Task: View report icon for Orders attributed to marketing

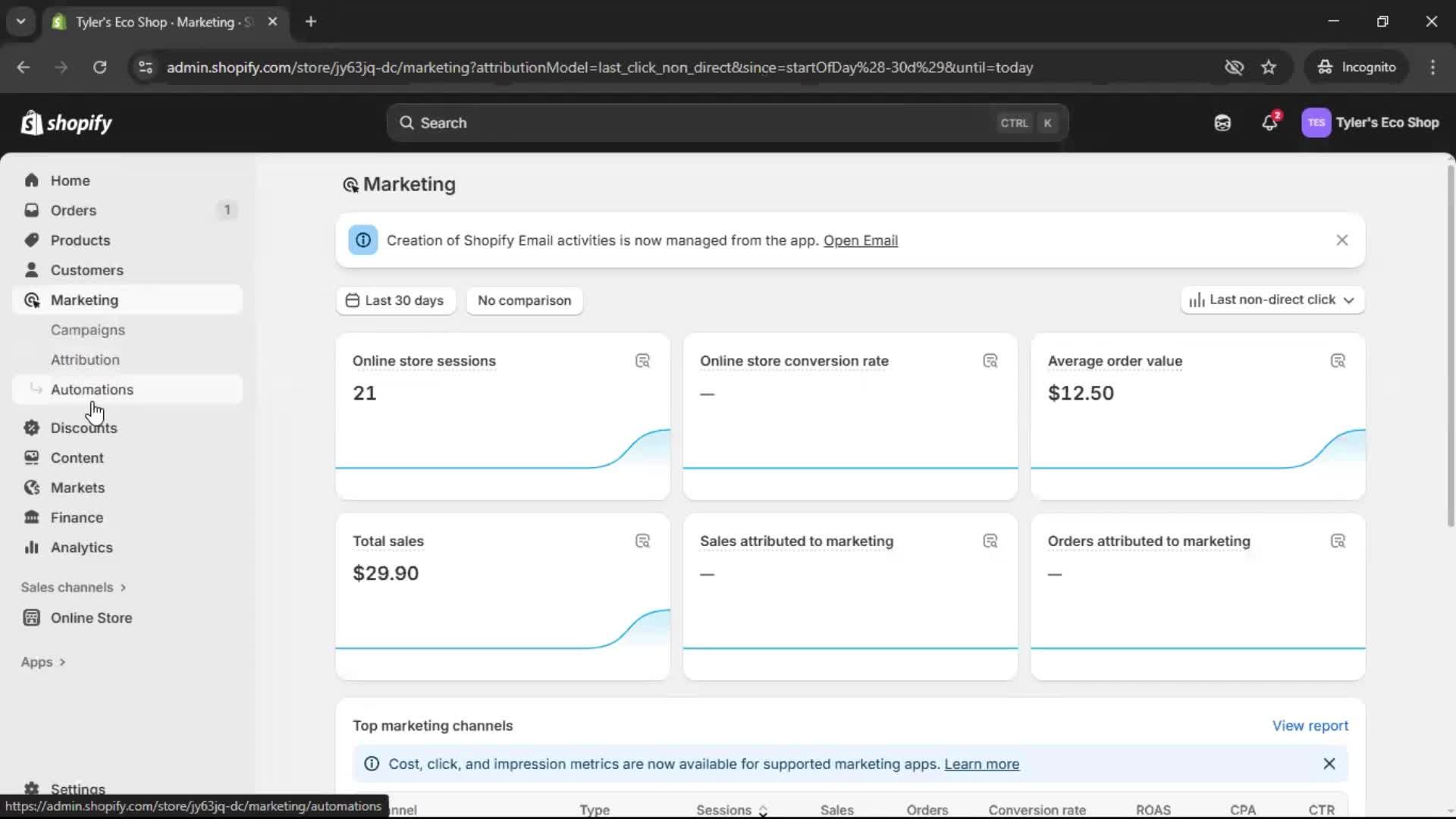Action: (x=1338, y=541)
